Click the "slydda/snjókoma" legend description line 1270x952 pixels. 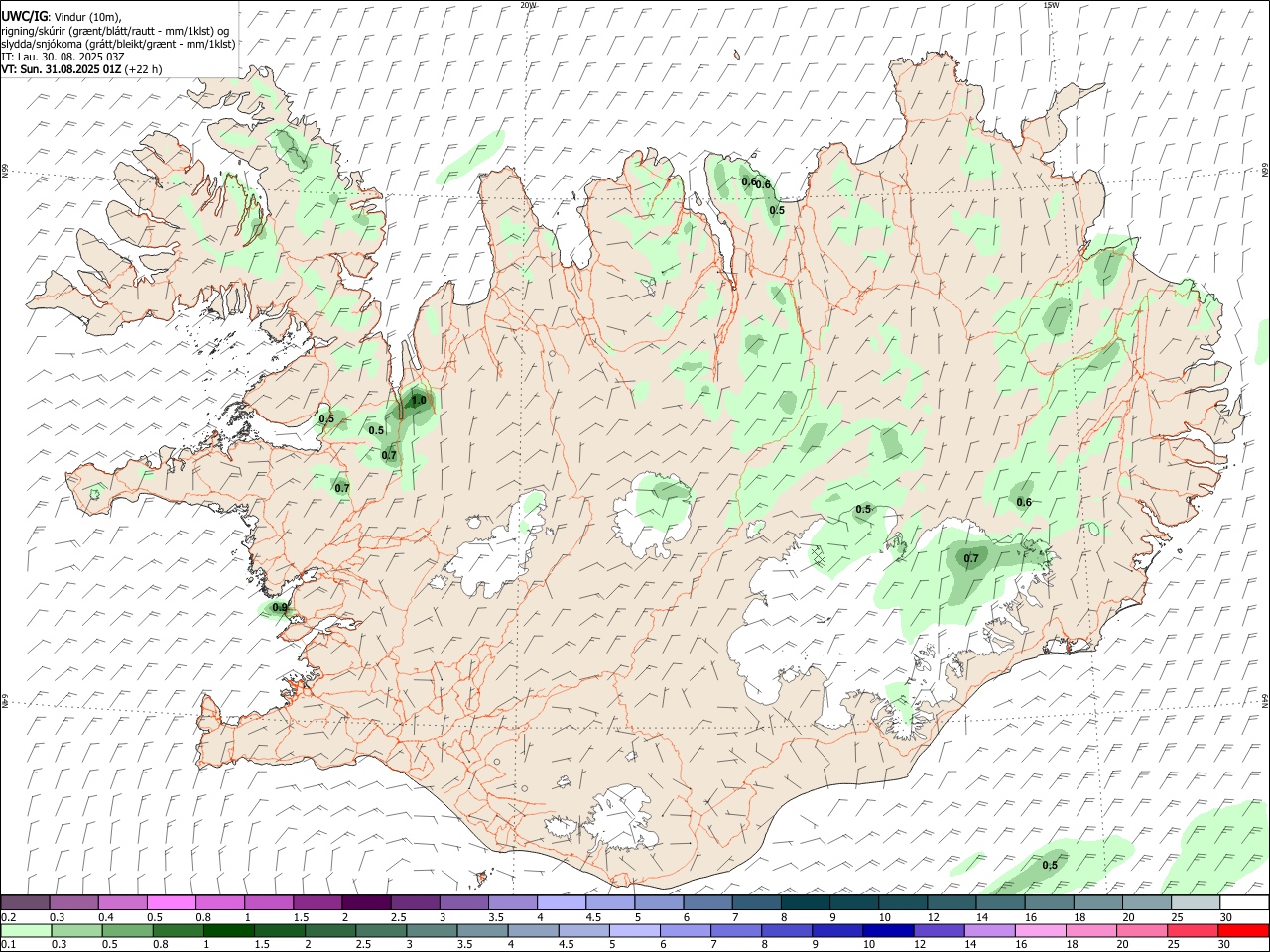tap(119, 44)
